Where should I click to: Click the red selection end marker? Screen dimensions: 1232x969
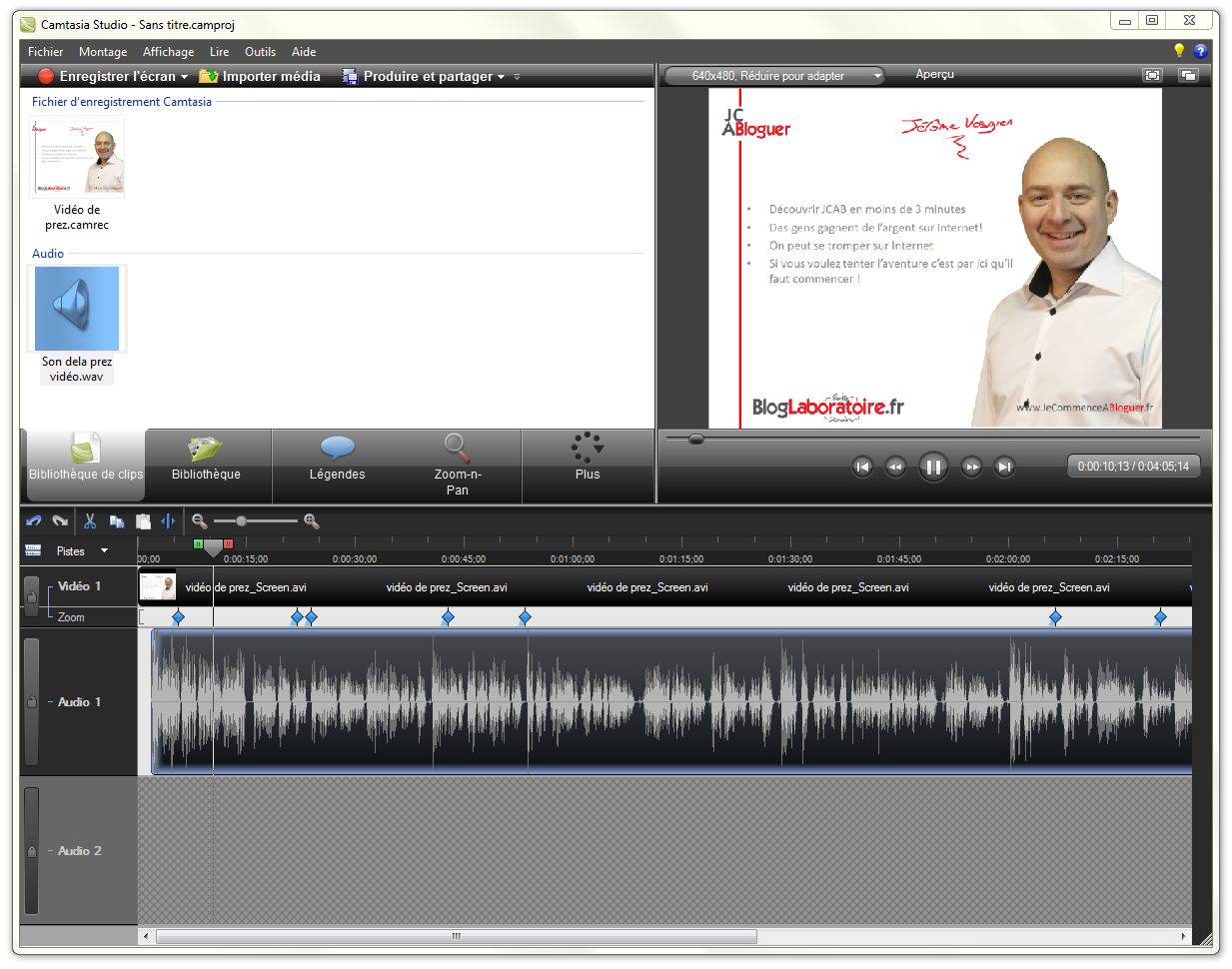228,544
